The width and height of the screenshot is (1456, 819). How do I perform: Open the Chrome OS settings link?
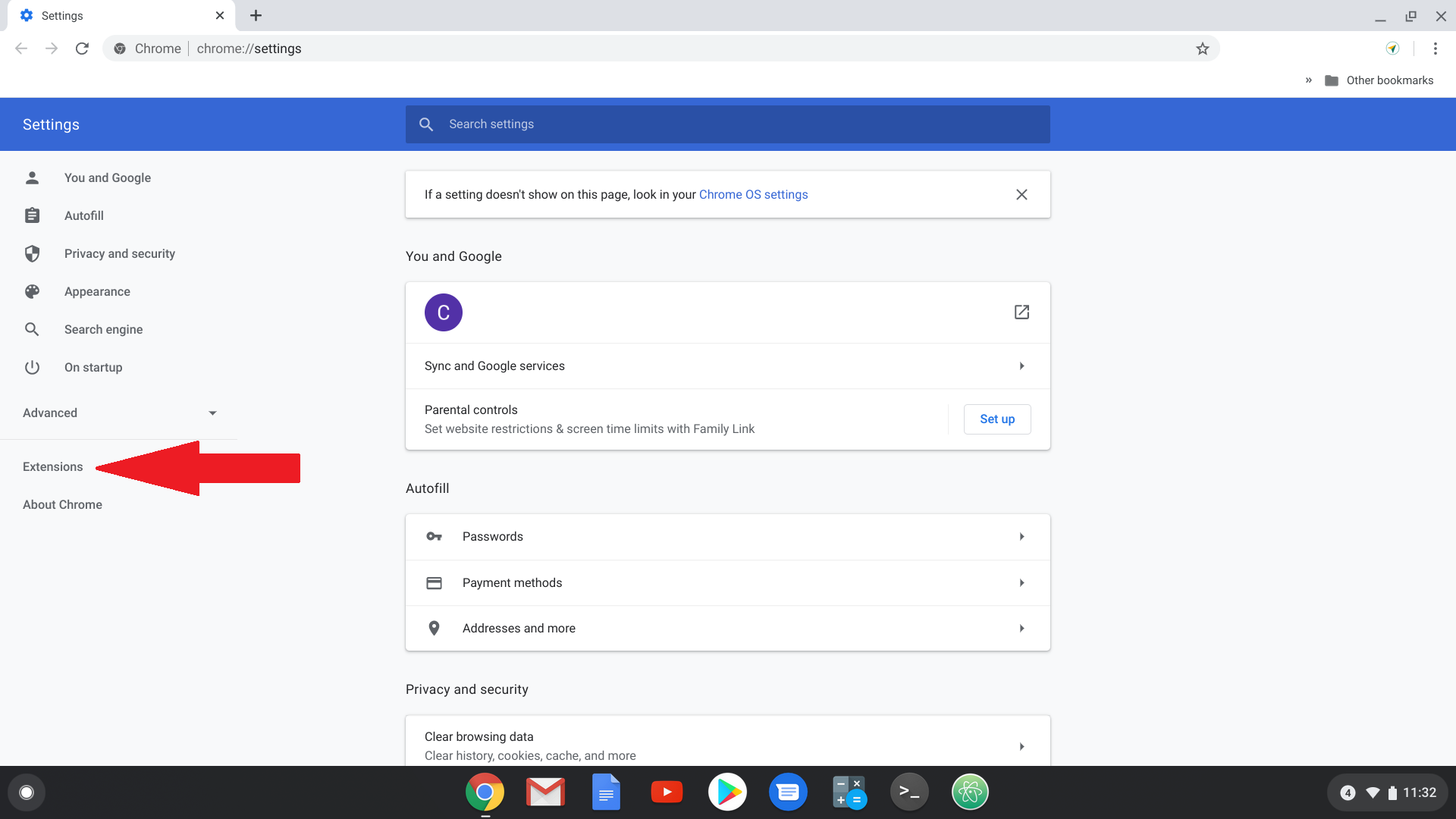pyautogui.click(x=753, y=194)
